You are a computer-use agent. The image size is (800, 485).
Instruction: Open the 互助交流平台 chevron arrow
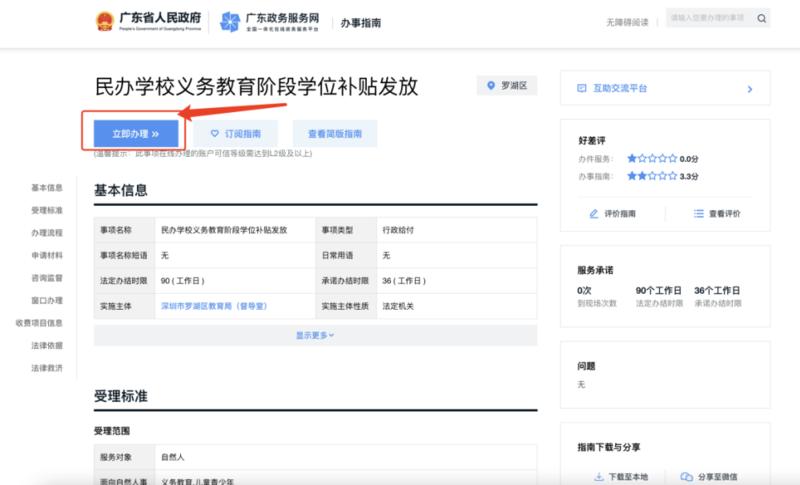749,89
